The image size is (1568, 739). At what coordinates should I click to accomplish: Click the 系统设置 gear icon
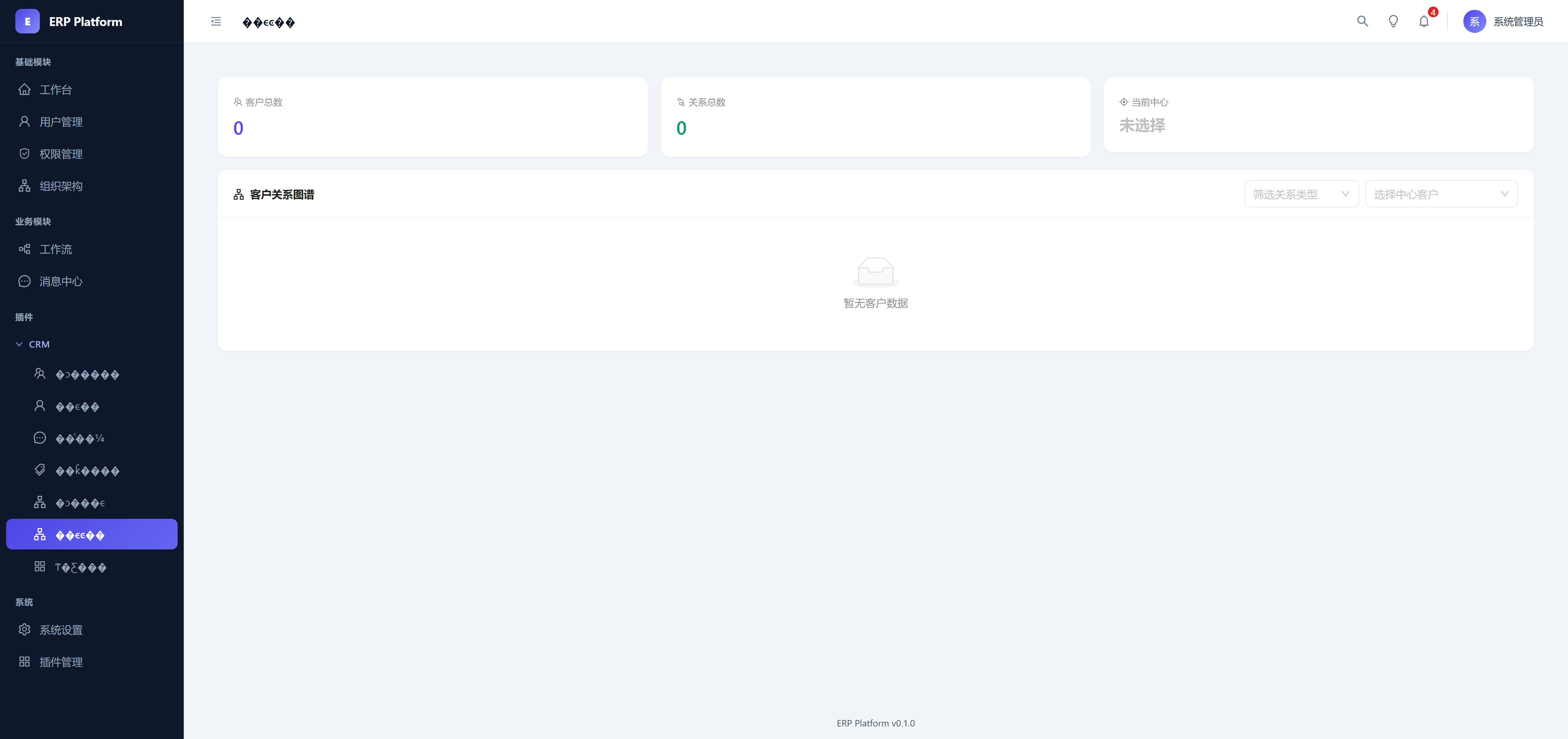[24, 629]
